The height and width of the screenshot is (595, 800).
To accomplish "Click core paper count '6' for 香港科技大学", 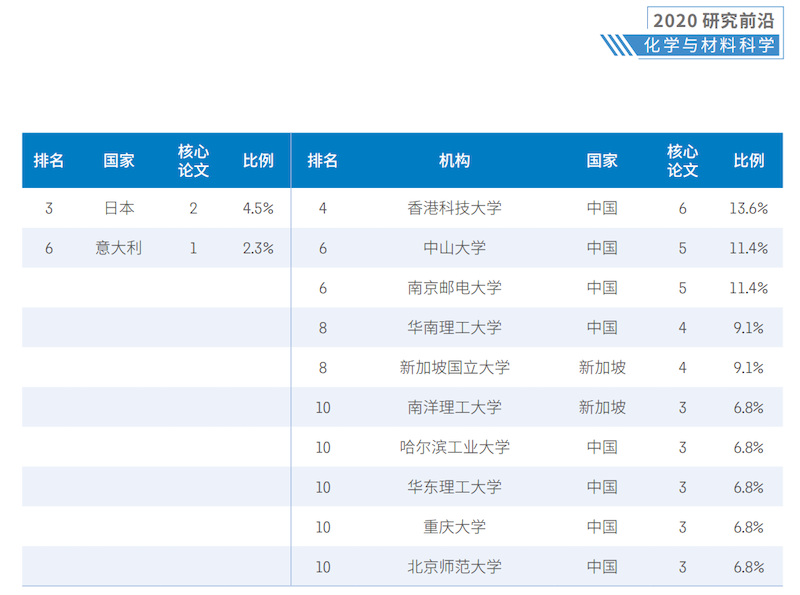I will coord(682,208).
